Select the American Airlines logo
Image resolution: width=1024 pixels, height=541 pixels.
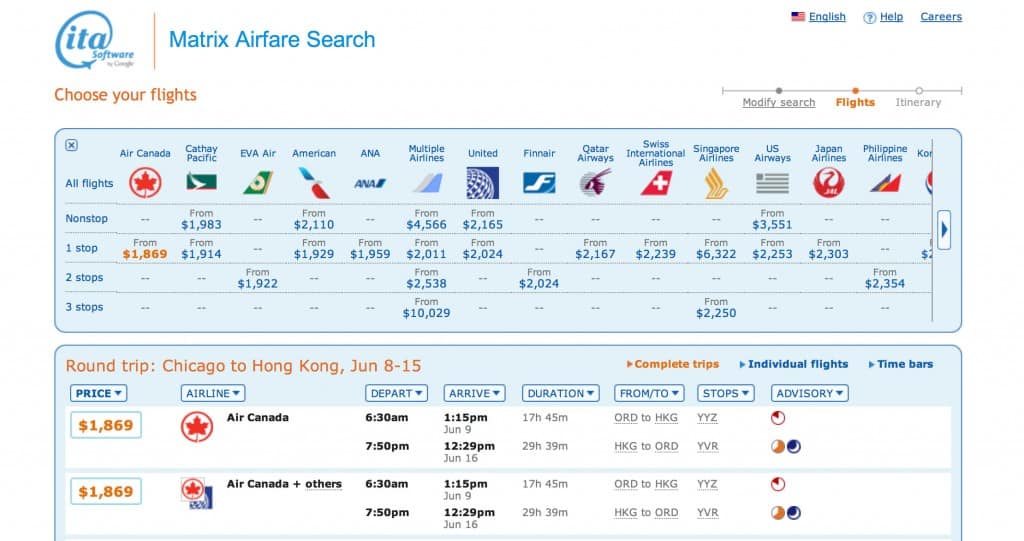314,183
